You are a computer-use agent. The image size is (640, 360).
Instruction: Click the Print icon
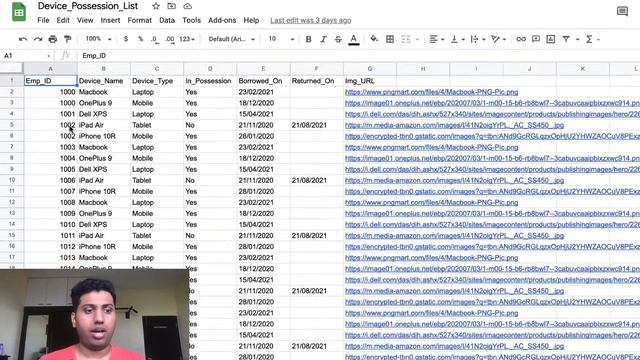click(53, 39)
